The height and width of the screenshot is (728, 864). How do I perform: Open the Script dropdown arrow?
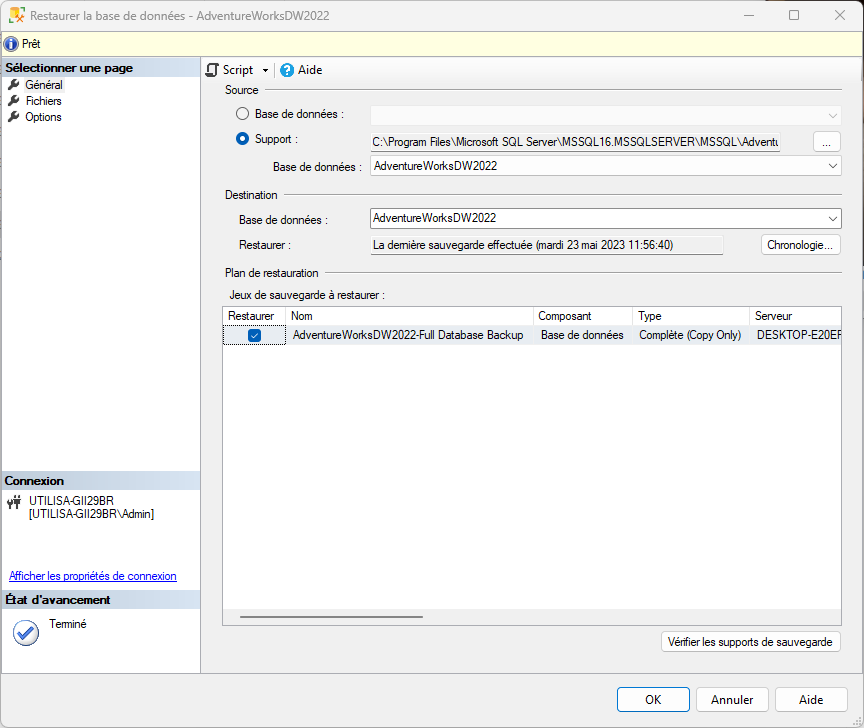[x=265, y=71]
